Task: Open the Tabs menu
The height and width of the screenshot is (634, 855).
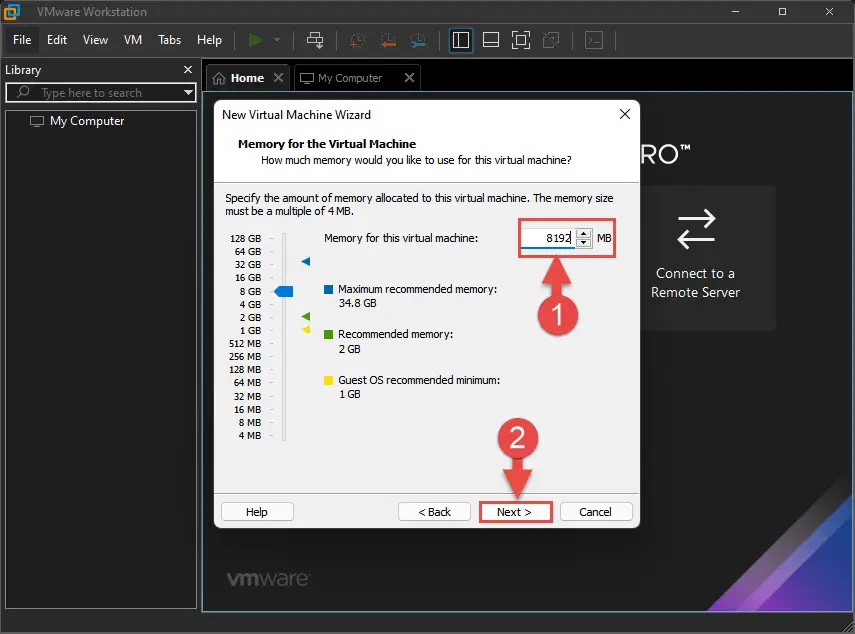Action: coord(170,40)
